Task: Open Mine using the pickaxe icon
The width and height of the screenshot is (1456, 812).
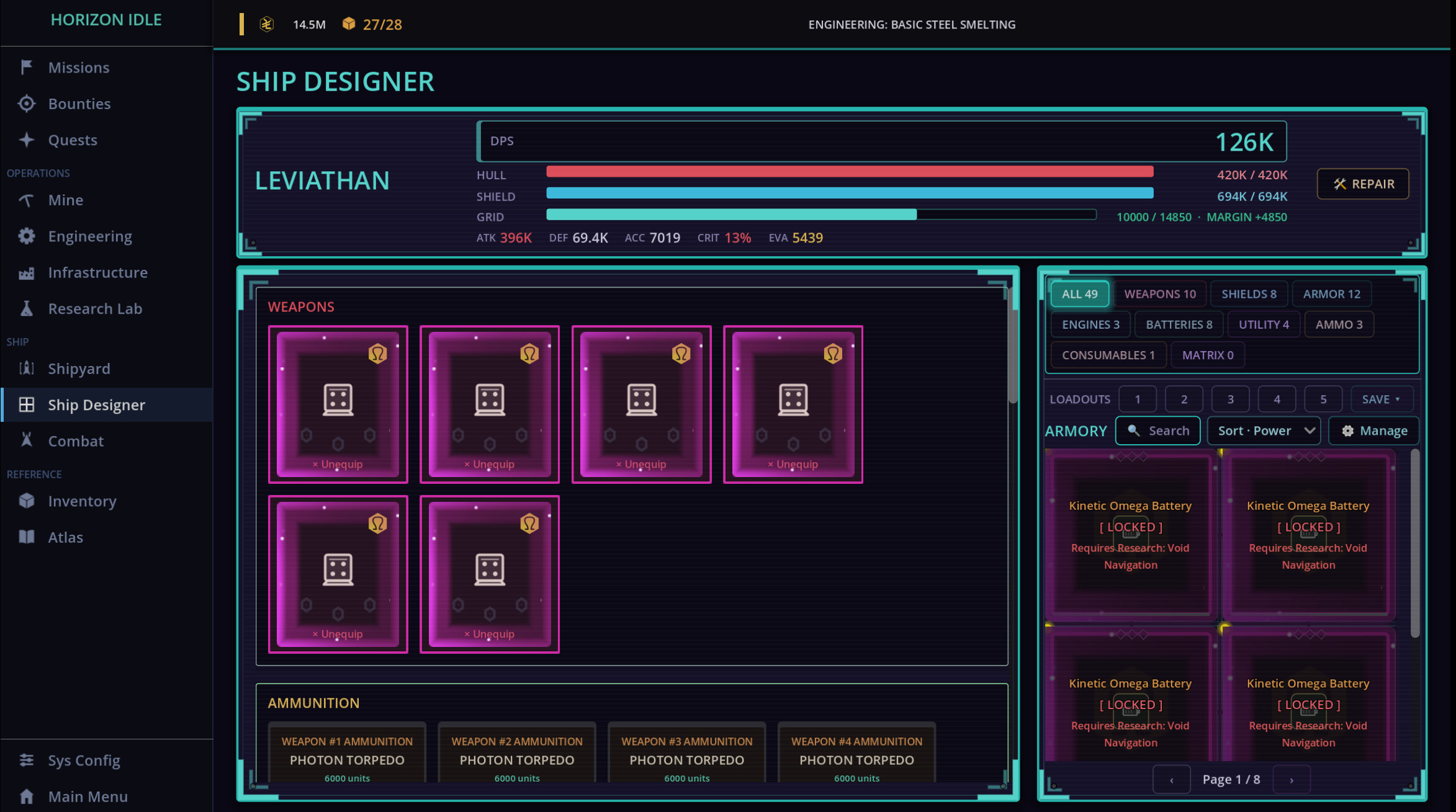Action: point(26,200)
